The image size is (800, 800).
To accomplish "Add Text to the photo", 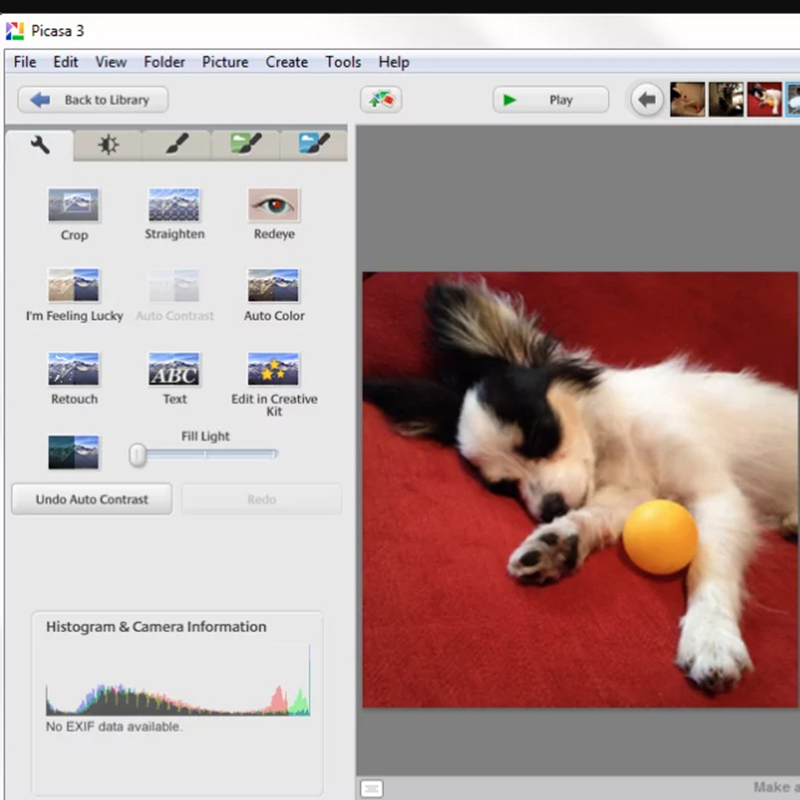I will [174, 369].
